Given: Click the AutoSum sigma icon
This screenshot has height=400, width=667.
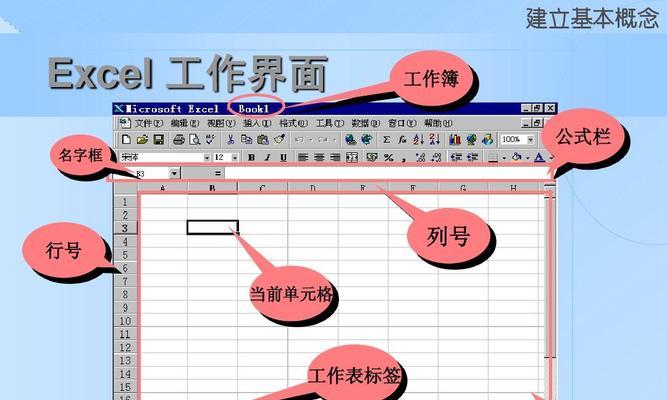Looking at the screenshot, I should click(386, 139).
